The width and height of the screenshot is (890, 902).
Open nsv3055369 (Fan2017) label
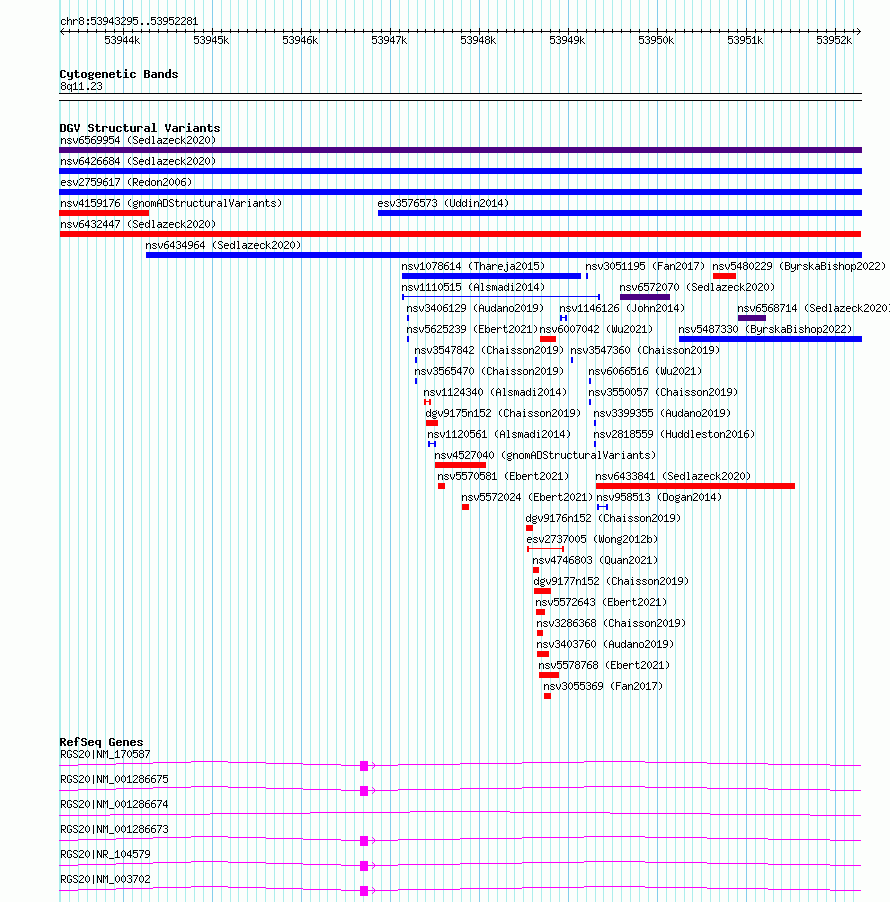pos(603,686)
